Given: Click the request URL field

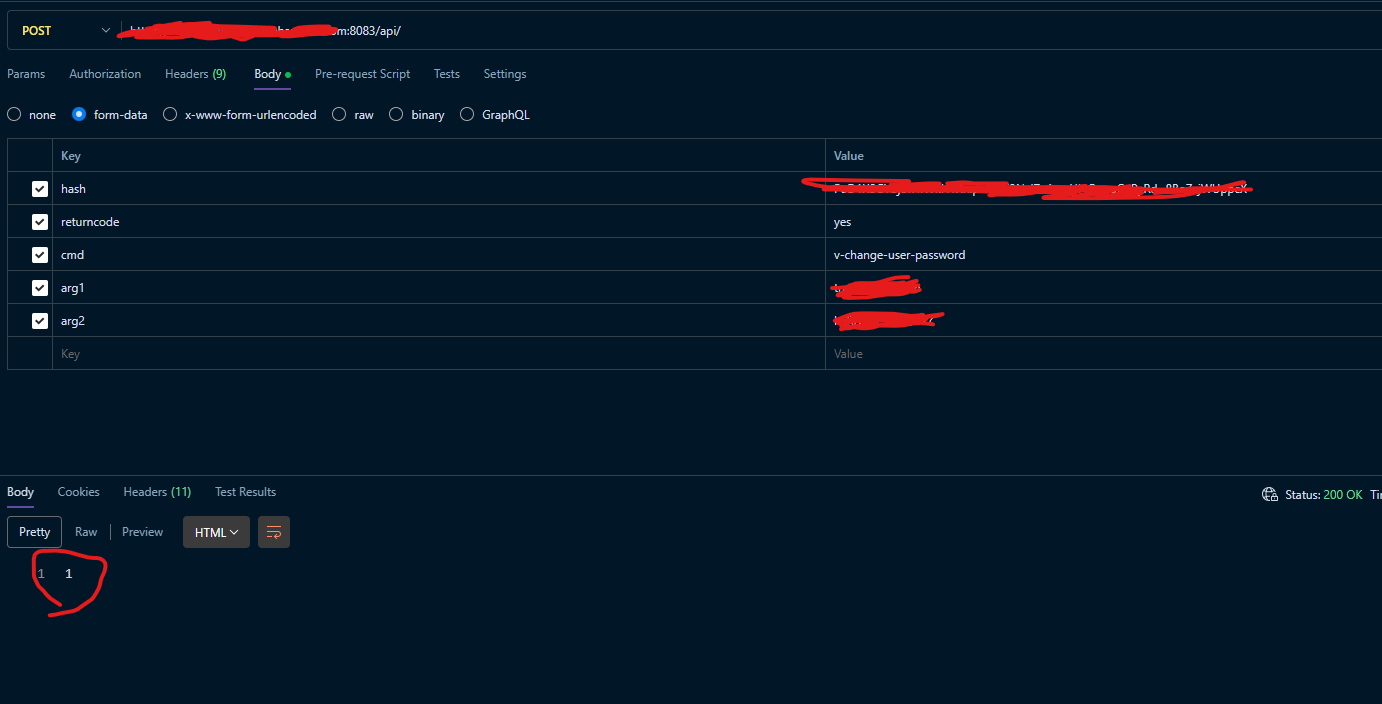Looking at the screenshot, I should (x=750, y=30).
